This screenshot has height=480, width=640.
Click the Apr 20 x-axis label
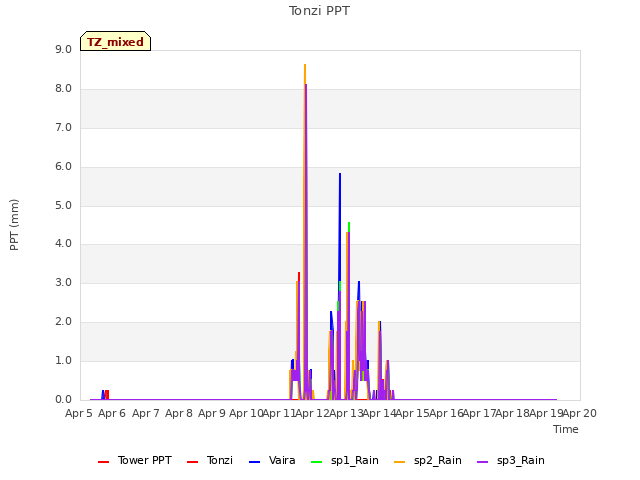coord(580,413)
